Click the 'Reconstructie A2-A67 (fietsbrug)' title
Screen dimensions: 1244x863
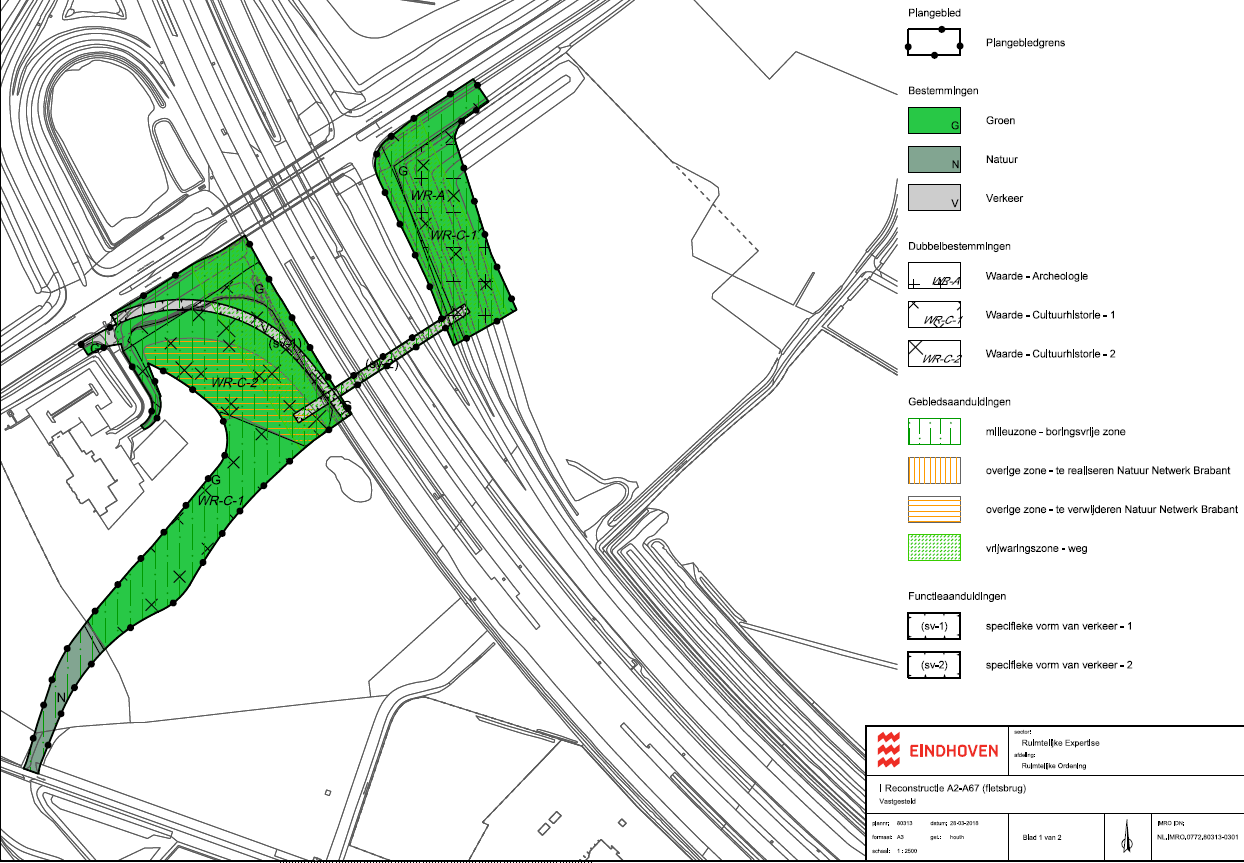955,789
